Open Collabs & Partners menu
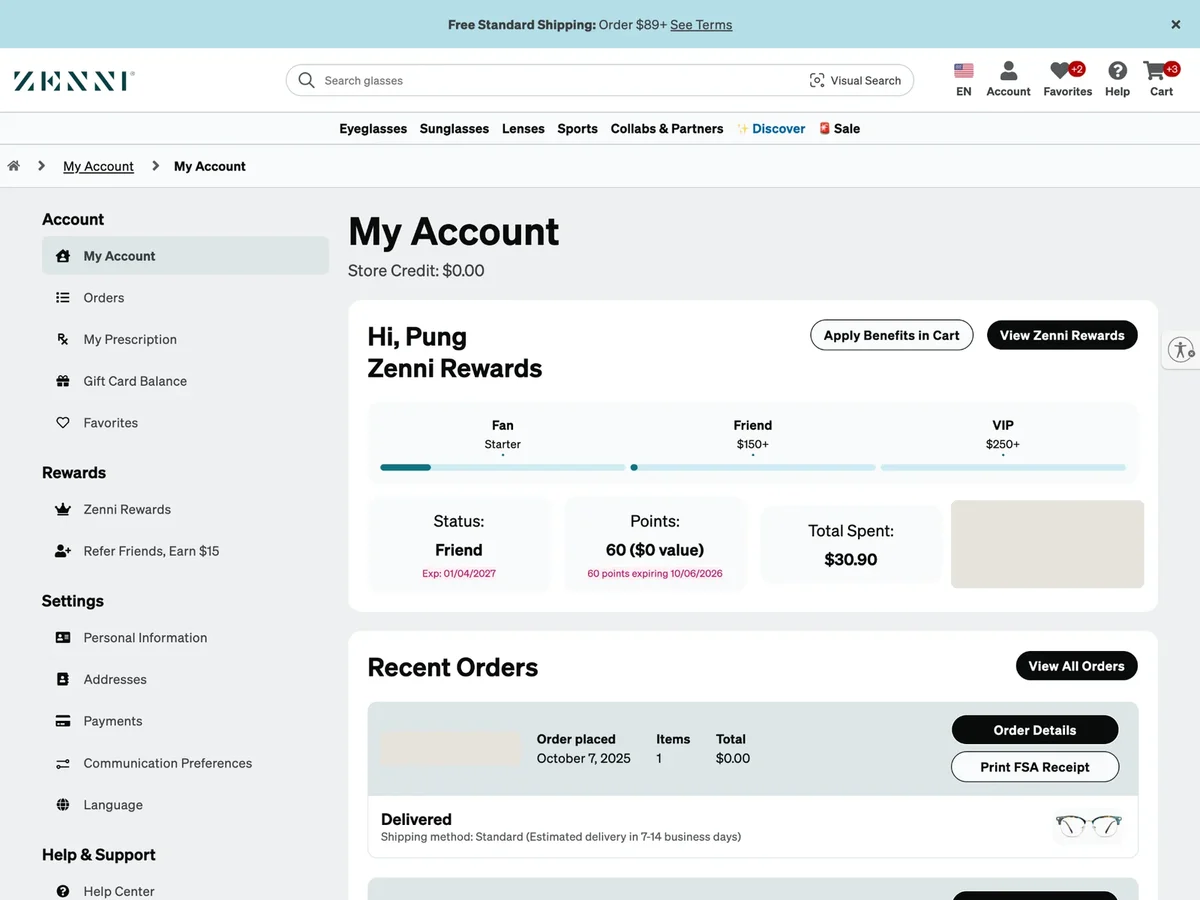1200x900 pixels. (x=667, y=128)
